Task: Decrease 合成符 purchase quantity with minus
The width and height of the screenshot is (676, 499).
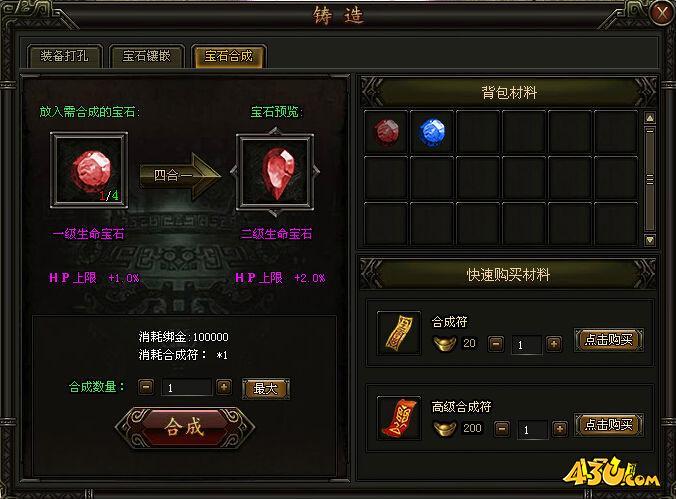Action: pyautogui.click(x=496, y=344)
